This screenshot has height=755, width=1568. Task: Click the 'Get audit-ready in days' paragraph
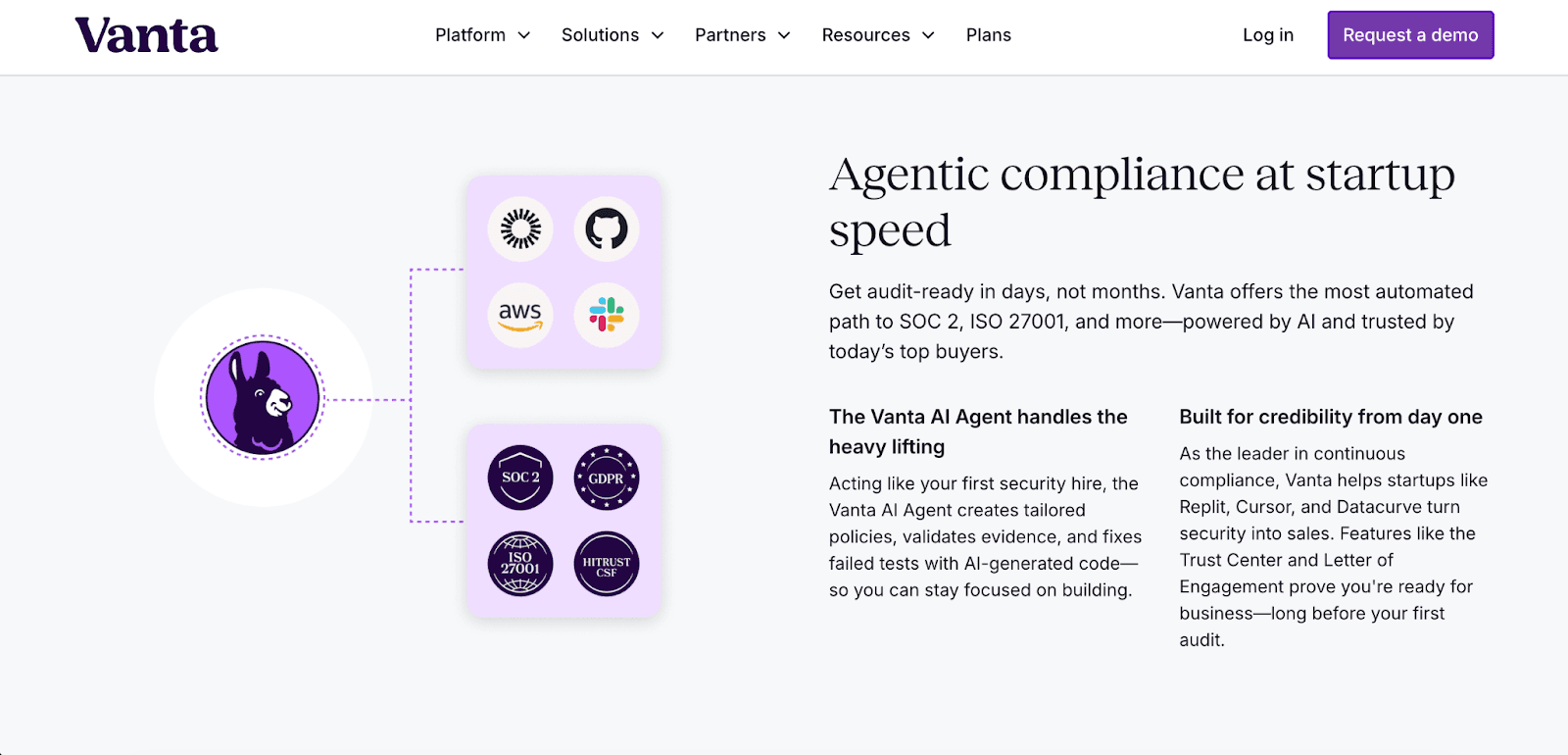[1151, 322]
